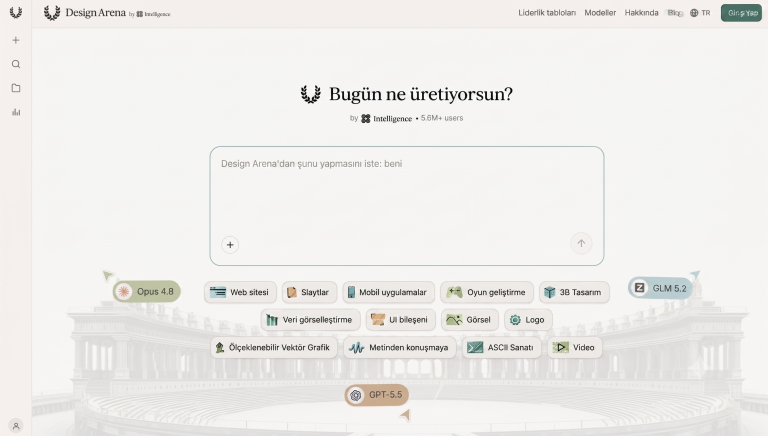Click the laurel logo in the sidebar

(16, 13)
